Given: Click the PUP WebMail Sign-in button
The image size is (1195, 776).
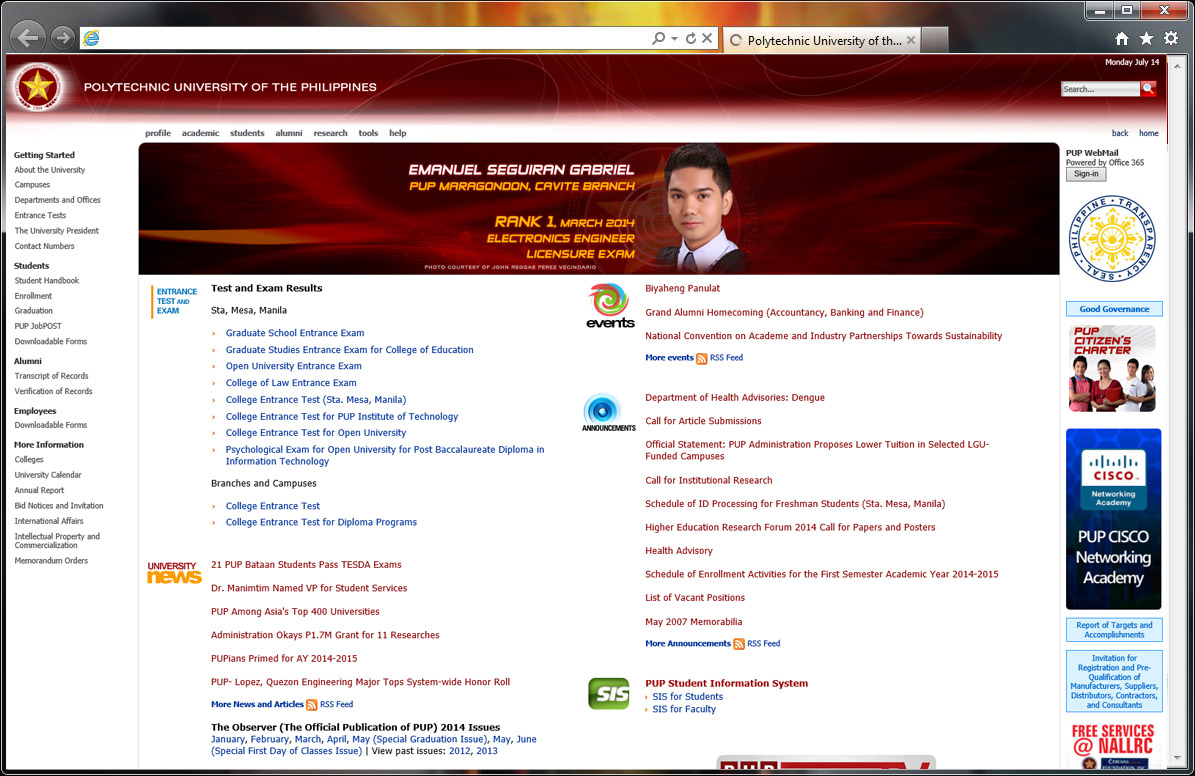Looking at the screenshot, I should point(1086,174).
